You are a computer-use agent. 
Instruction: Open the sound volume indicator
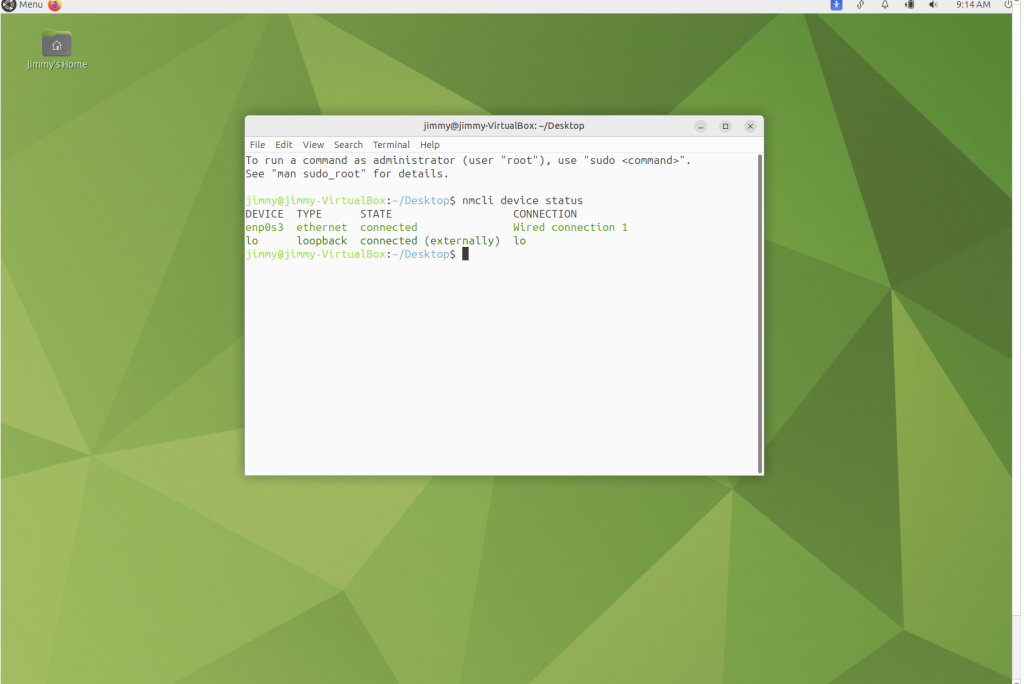pyautogui.click(x=933, y=5)
